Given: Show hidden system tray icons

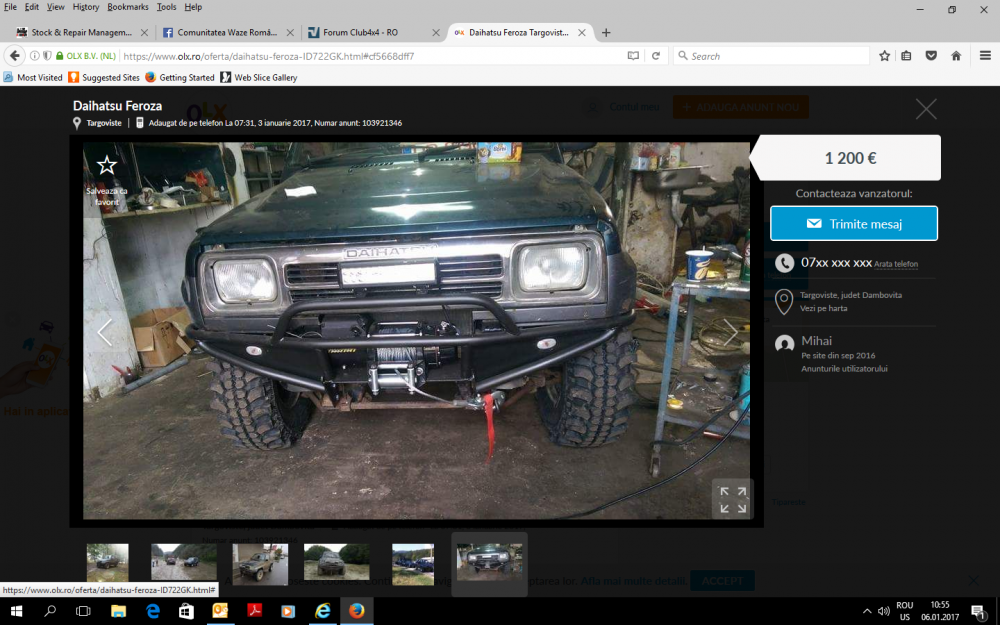Looking at the screenshot, I should pyautogui.click(x=867, y=611).
